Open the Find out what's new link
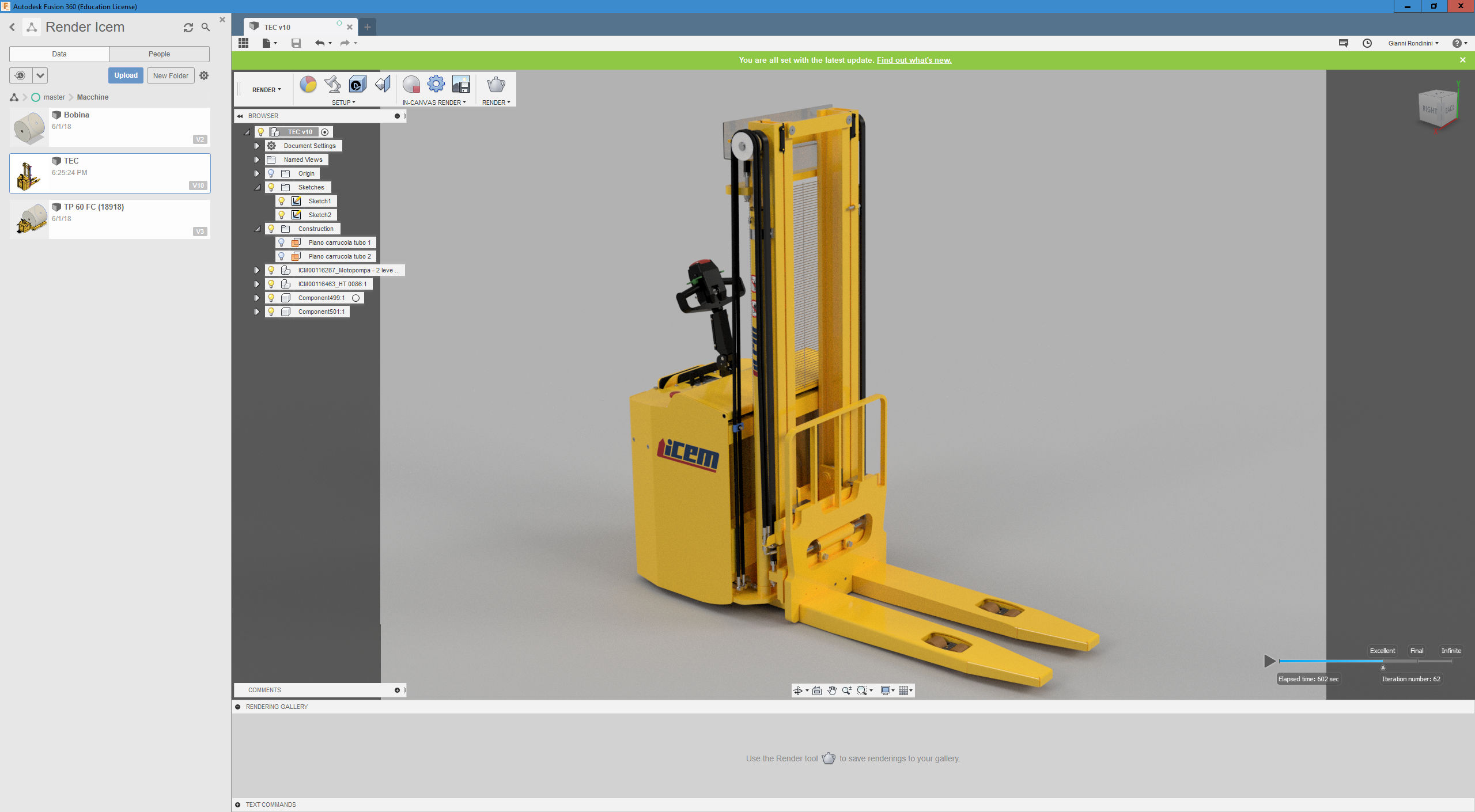The width and height of the screenshot is (1475, 812). point(914,60)
